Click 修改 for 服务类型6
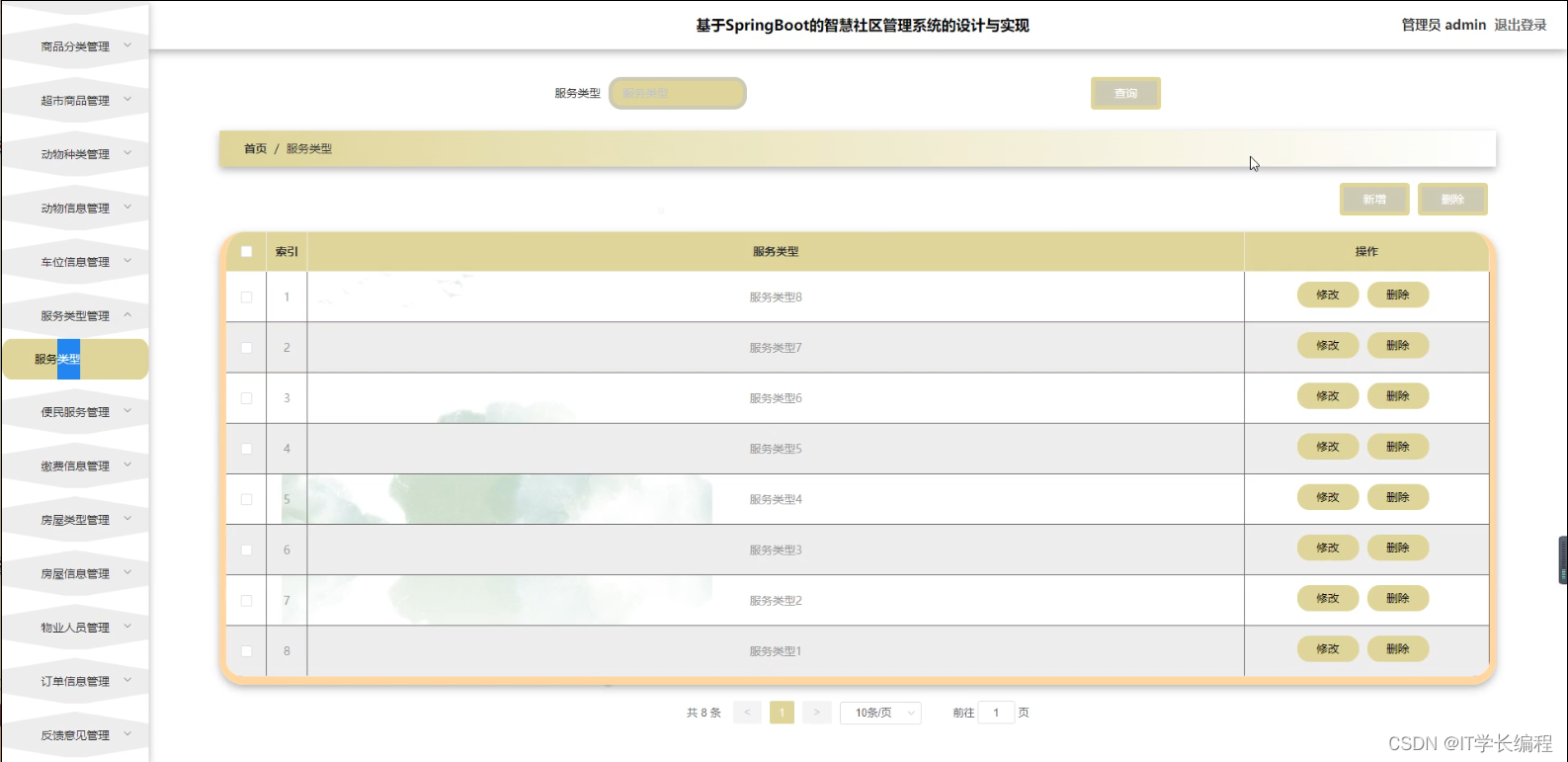Viewport: 1568px width, 762px height. point(1328,395)
